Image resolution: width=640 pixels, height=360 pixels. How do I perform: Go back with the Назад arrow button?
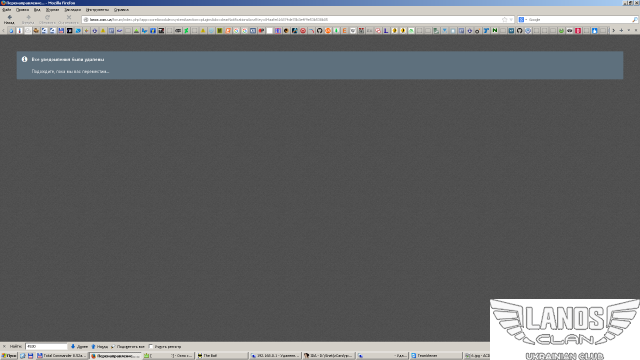coord(9,19)
